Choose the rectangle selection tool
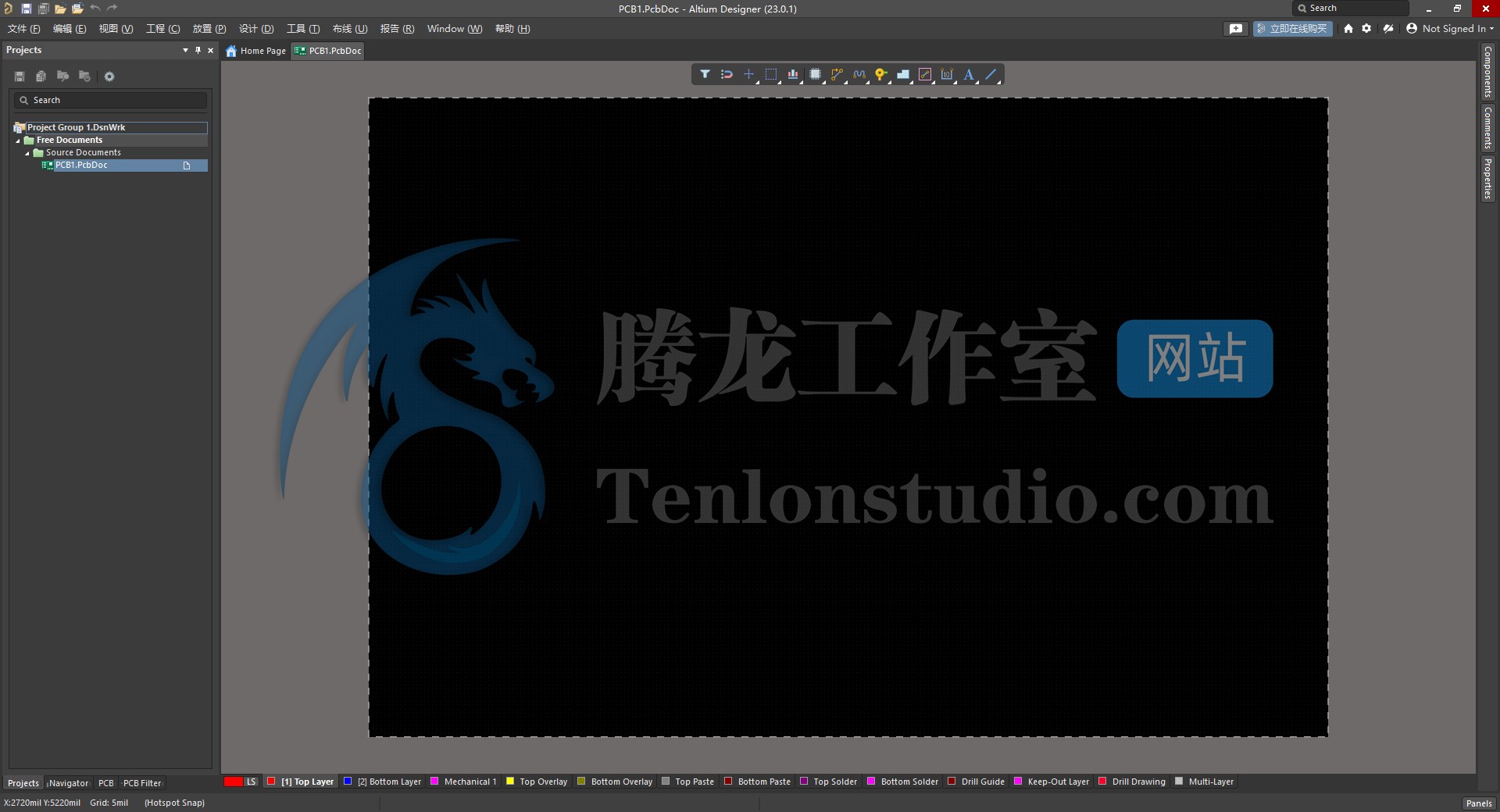 click(771, 74)
